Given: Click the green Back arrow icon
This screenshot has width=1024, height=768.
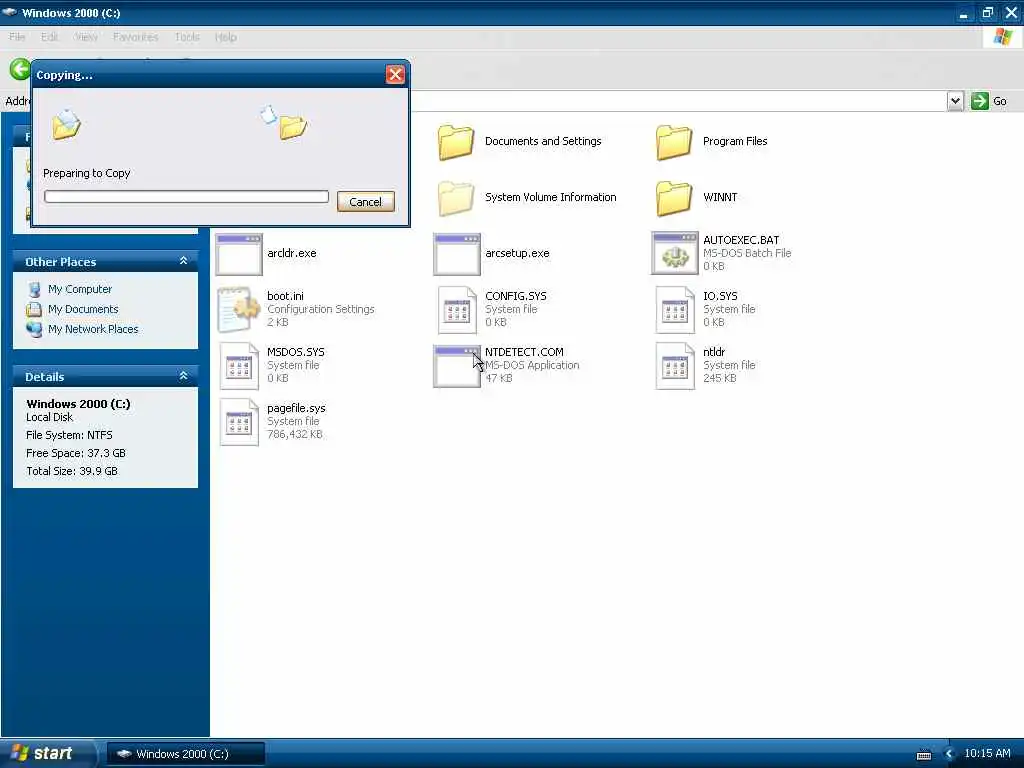Looking at the screenshot, I should click(20, 69).
